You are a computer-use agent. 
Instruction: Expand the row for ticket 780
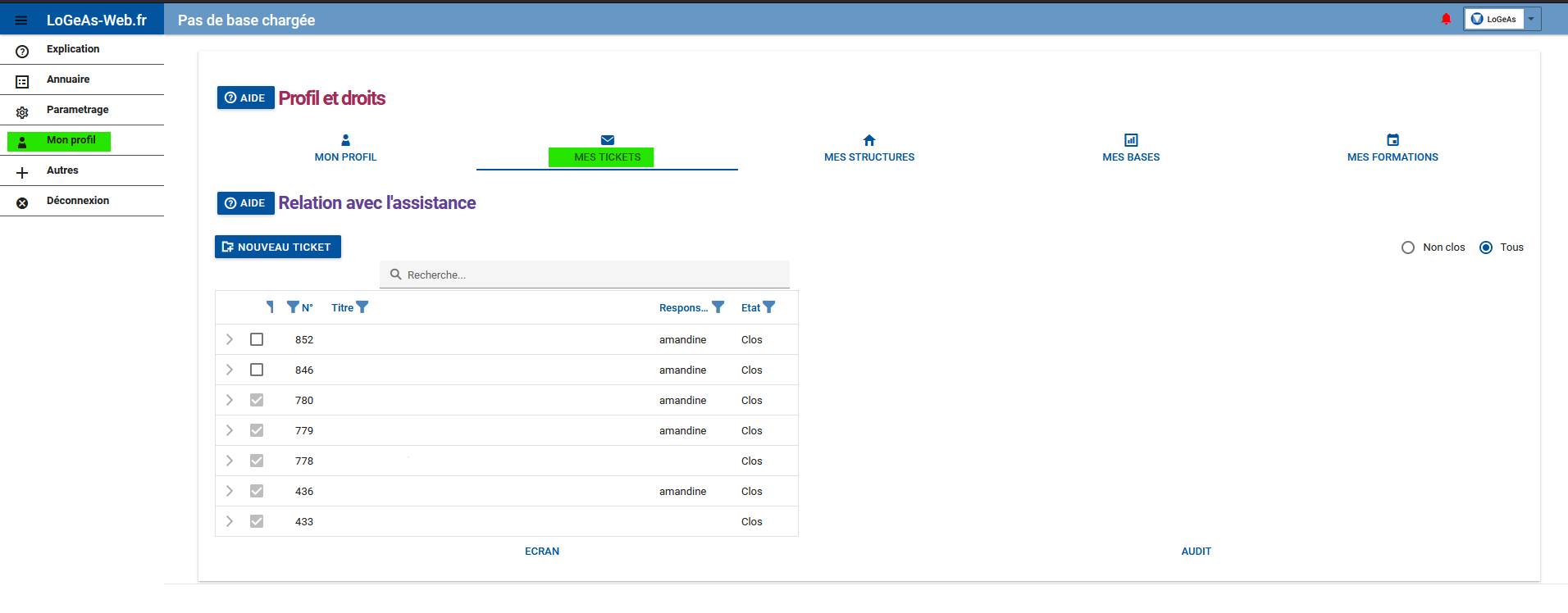[x=230, y=400]
